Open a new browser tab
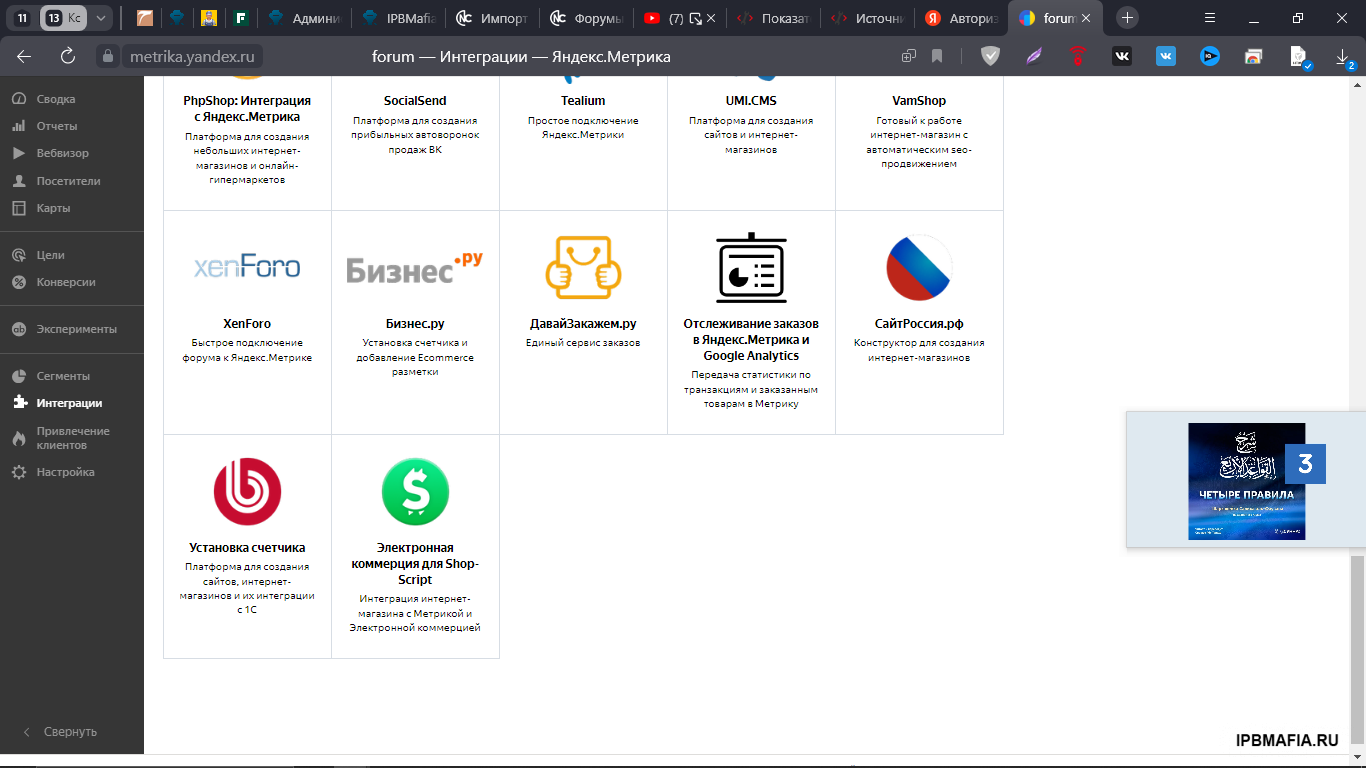Viewport: 1366px width, 768px height. [x=1127, y=17]
